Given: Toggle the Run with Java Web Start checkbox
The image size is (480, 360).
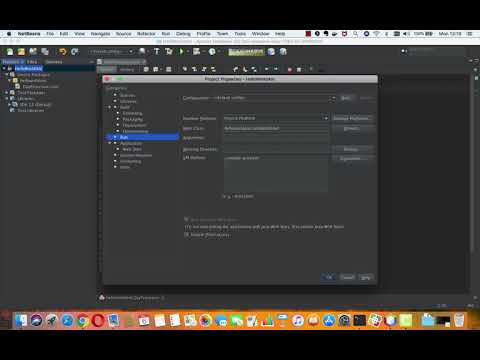Looking at the screenshot, I should [186, 219].
